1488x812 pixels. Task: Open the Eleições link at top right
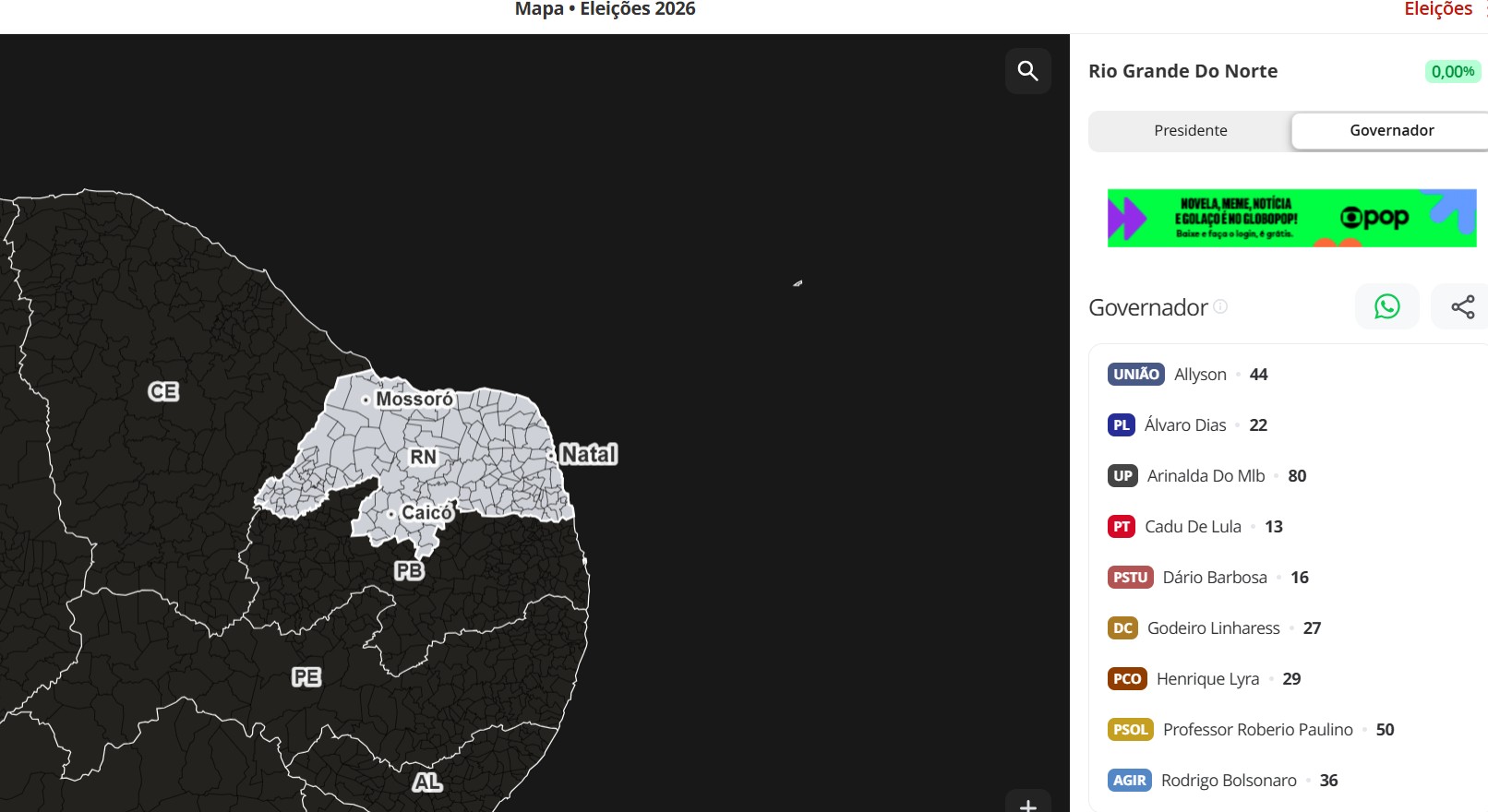tap(1438, 9)
